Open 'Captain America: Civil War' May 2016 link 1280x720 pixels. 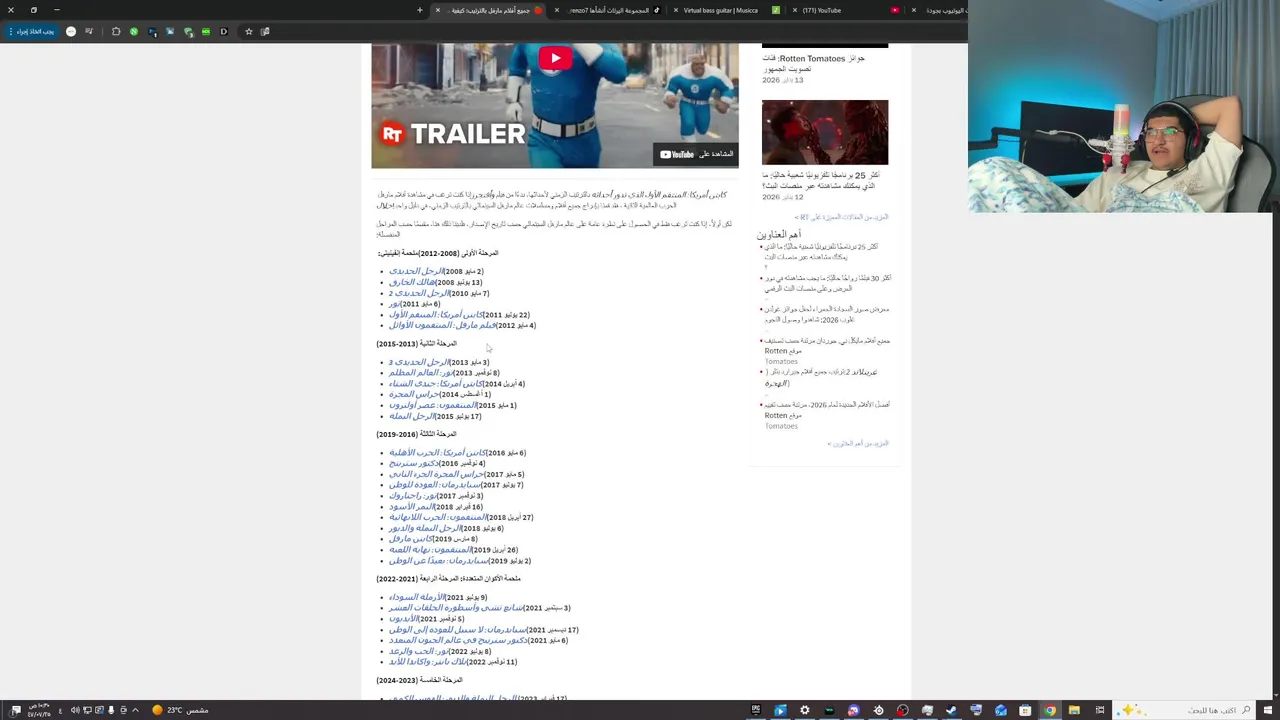pos(438,453)
